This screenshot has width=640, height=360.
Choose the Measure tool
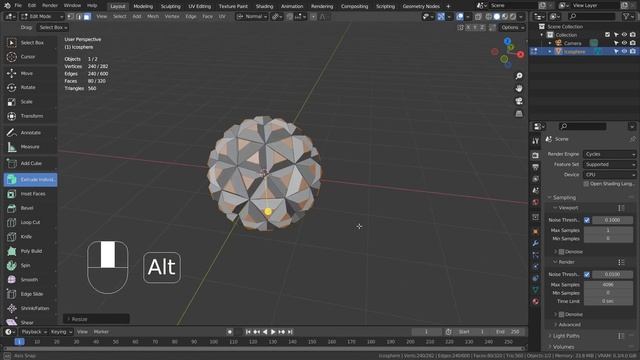(x=31, y=147)
